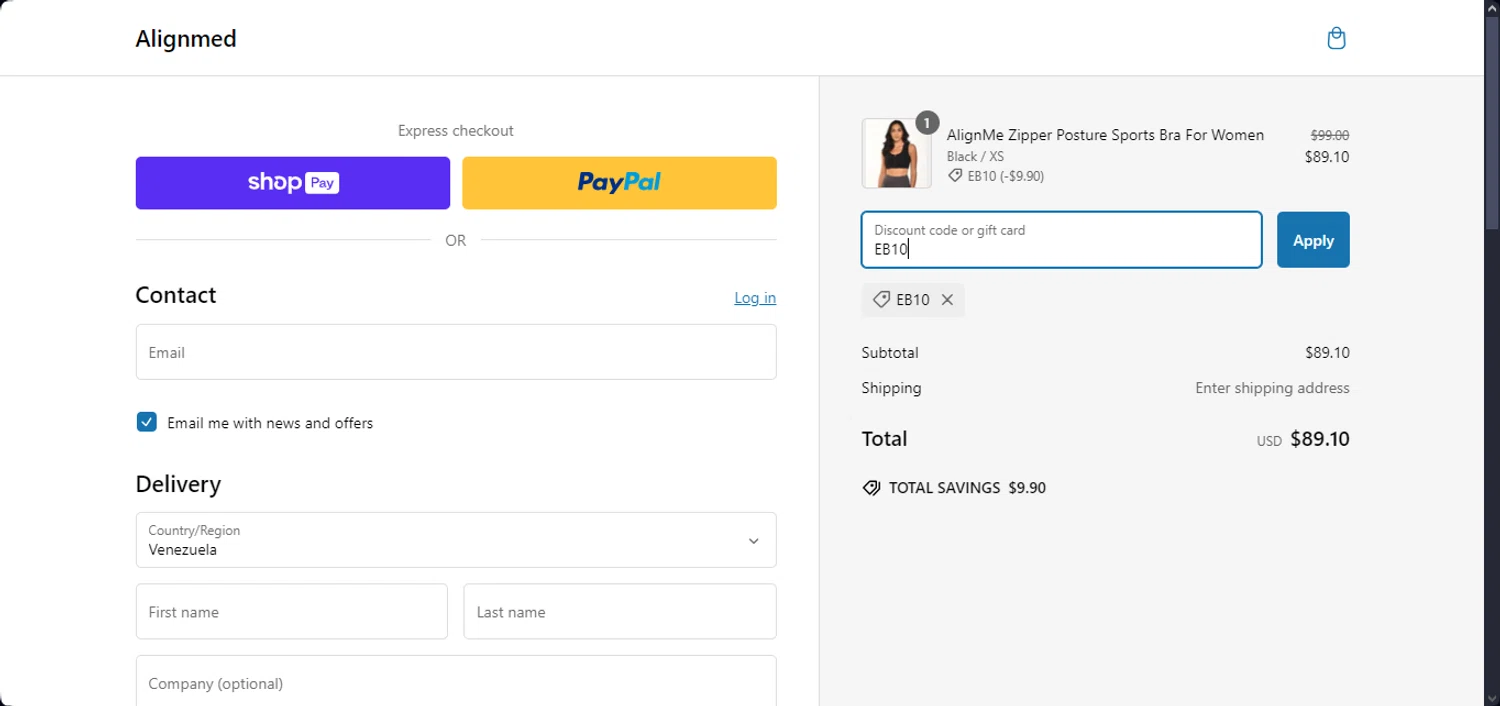Click the Total amount $89.10 with USD
This screenshot has height=706, width=1500.
(x=1303, y=439)
